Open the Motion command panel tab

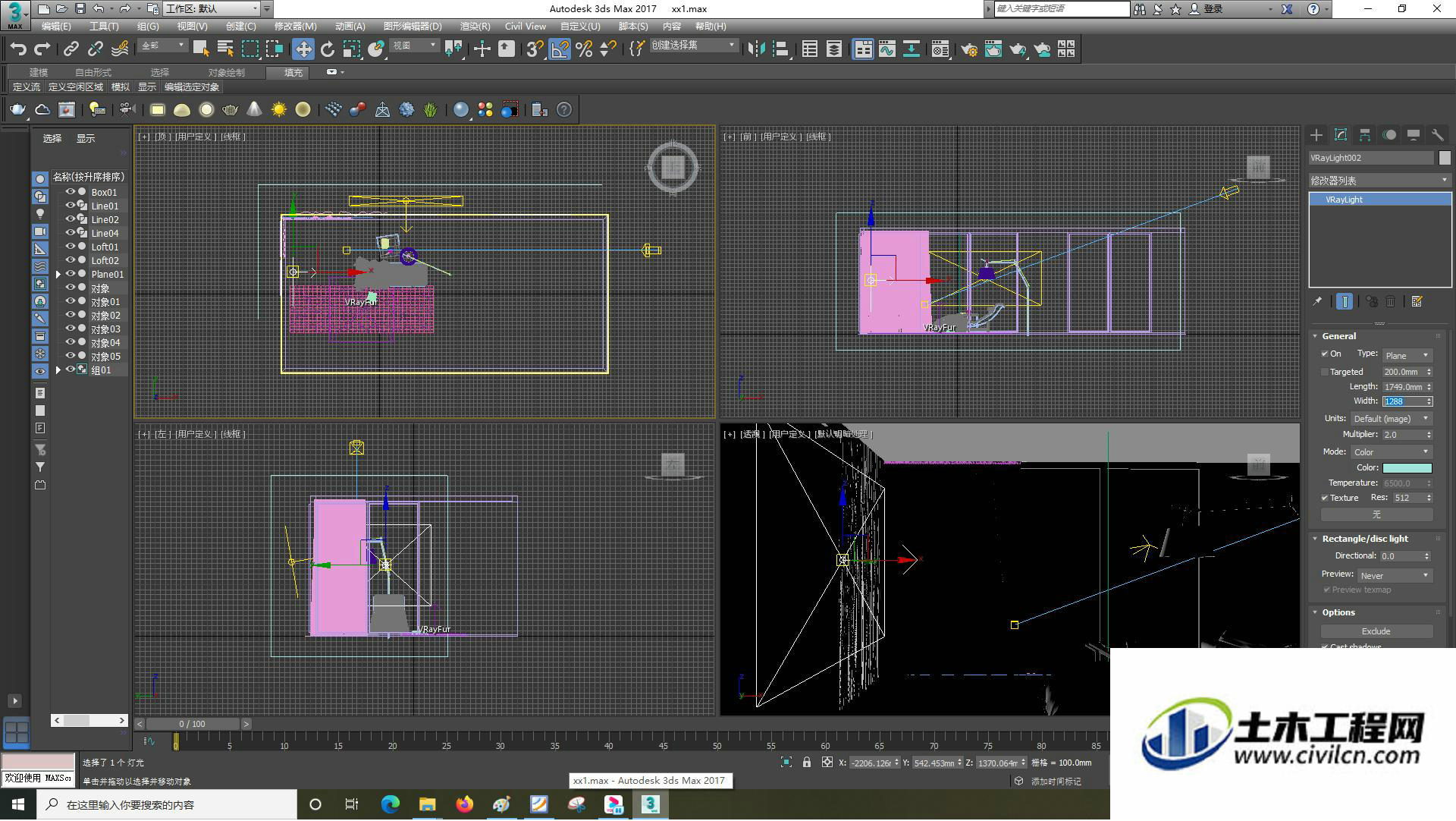point(1389,135)
